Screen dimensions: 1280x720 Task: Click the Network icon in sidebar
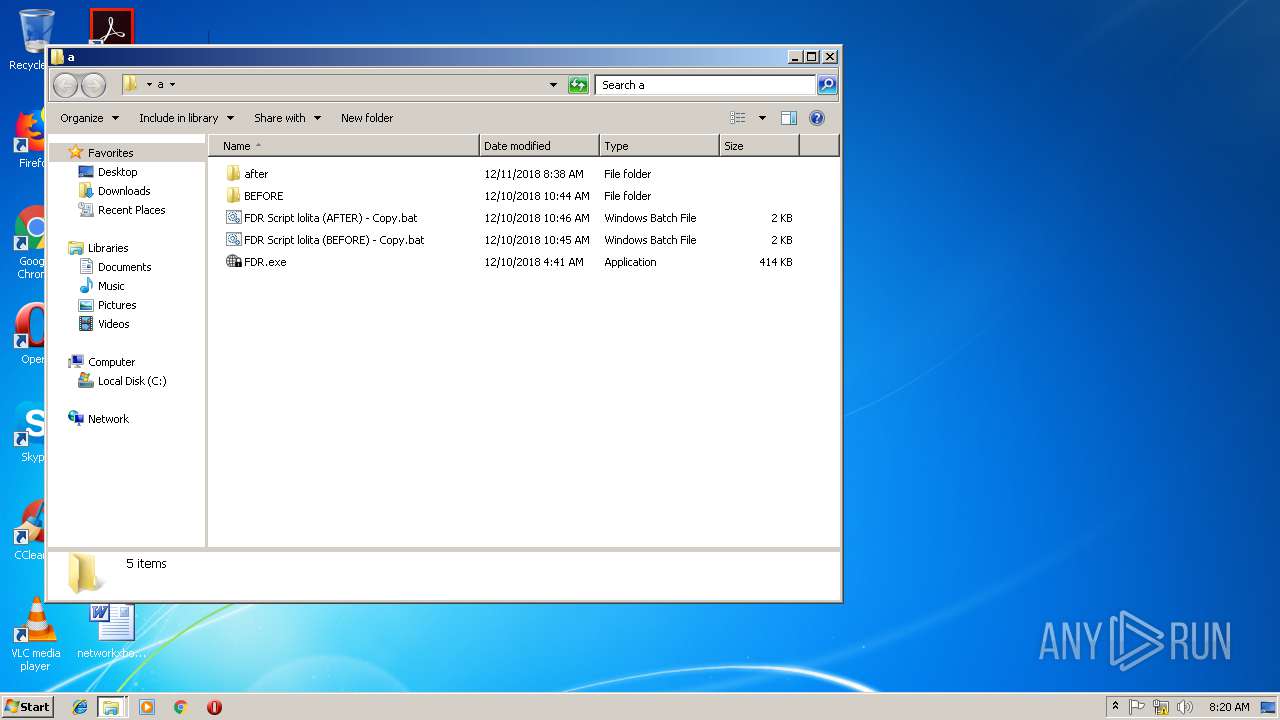click(76, 419)
